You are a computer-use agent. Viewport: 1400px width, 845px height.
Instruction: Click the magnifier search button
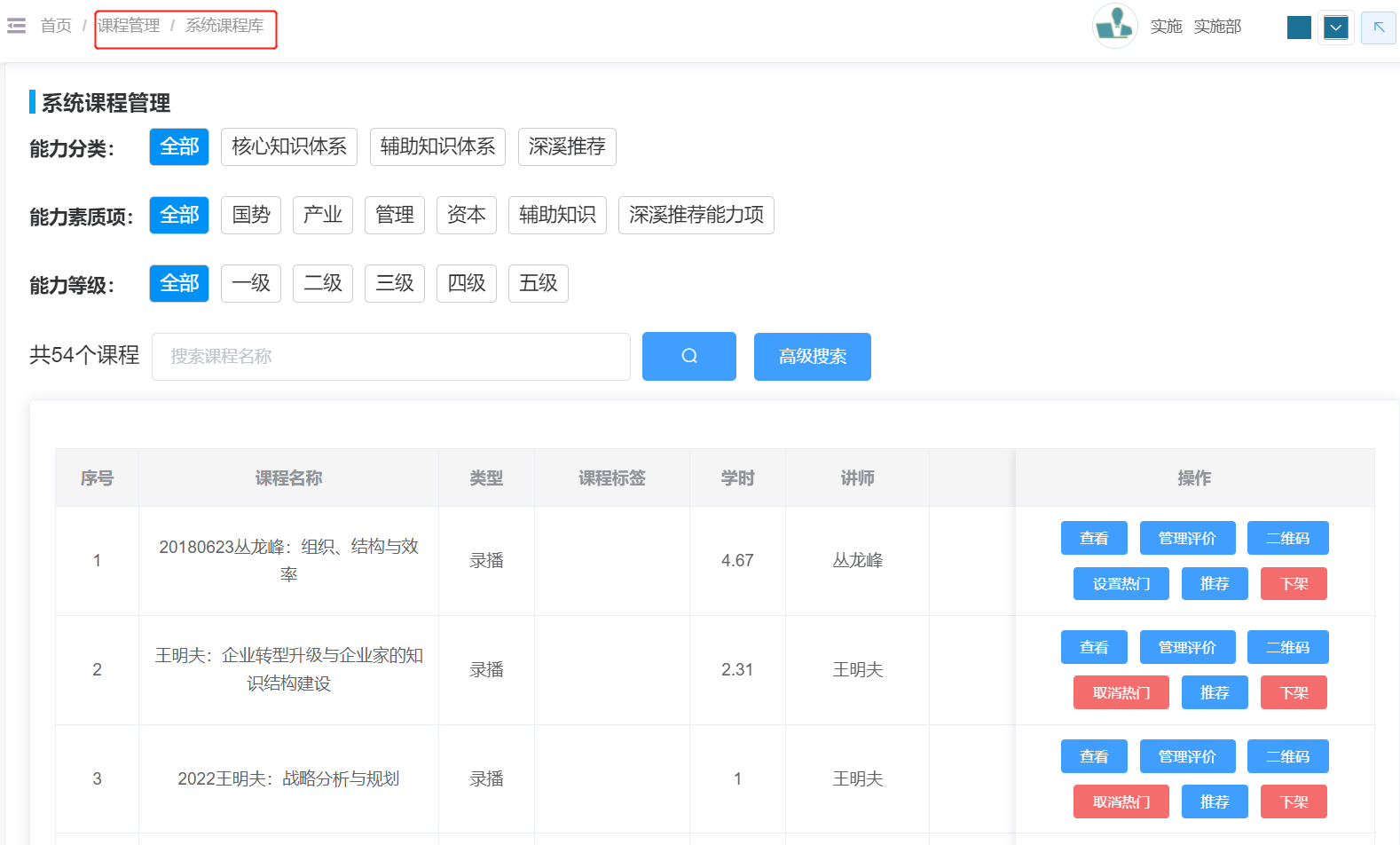tap(688, 356)
